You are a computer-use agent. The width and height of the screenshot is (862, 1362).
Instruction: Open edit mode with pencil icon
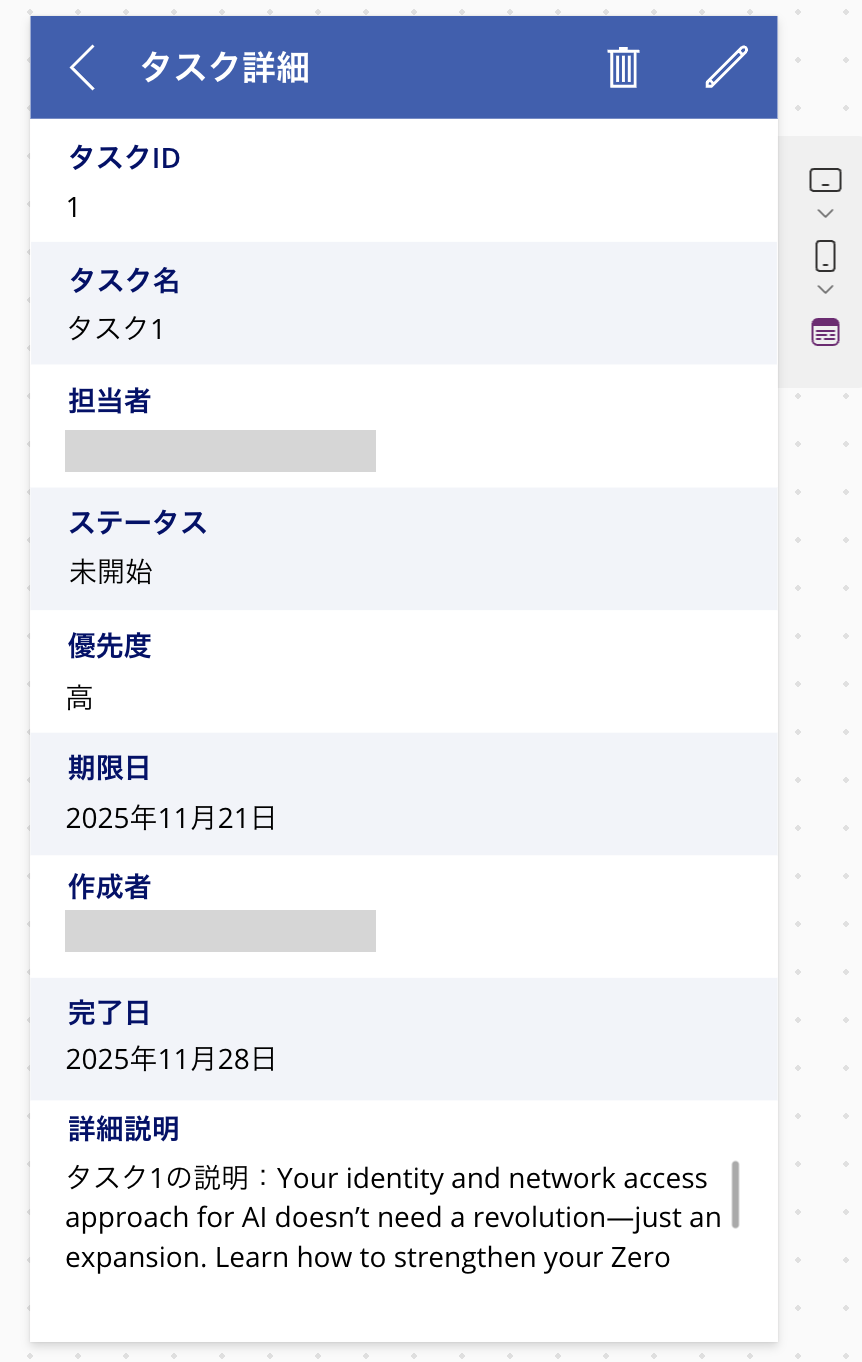pos(726,68)
